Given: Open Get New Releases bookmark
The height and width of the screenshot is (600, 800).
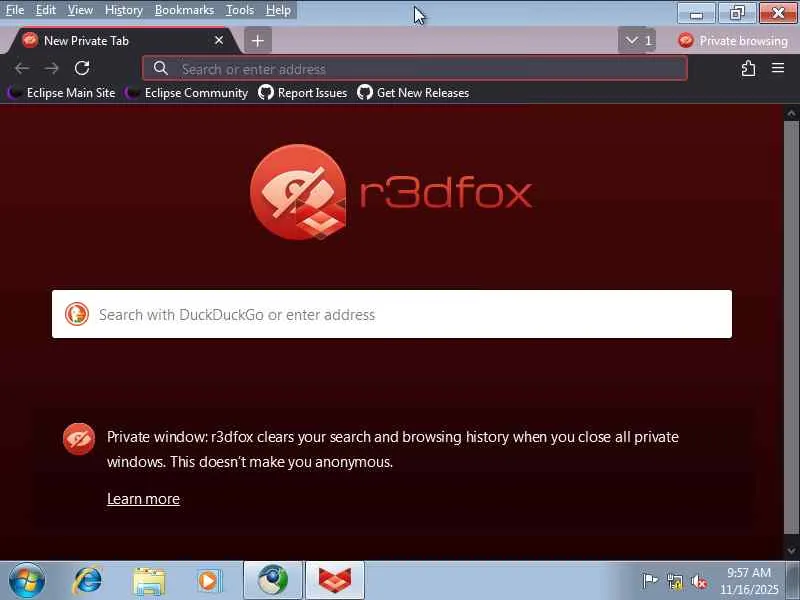Looking at the screenshot, I should pos(413,93).
